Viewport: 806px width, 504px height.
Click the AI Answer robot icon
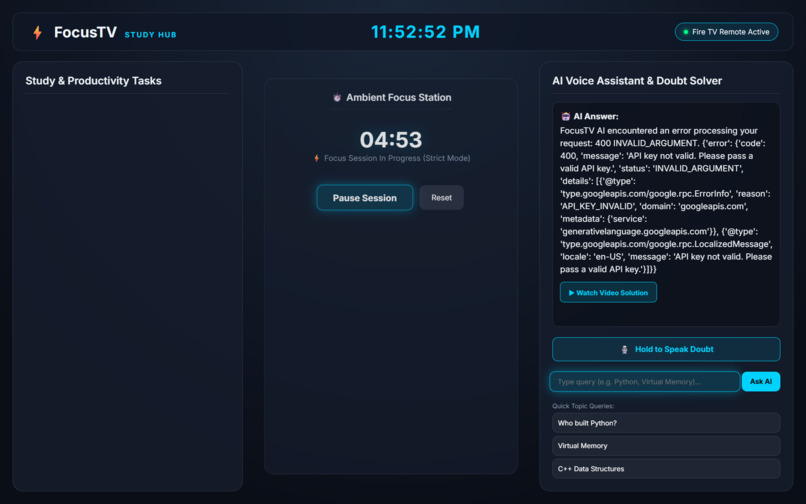point(565,116)
